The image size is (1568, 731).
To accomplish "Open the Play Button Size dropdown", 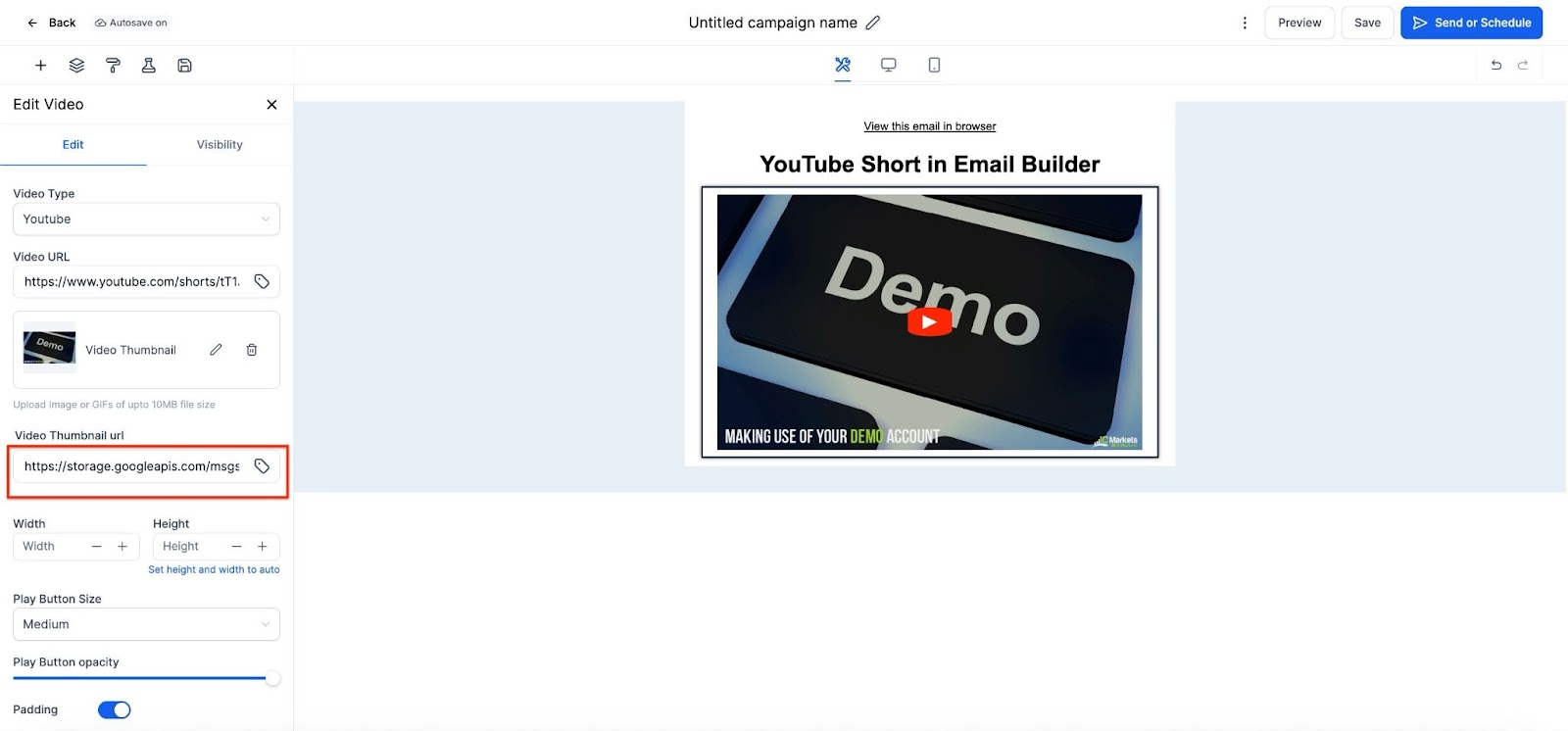I will coord(146,624).
